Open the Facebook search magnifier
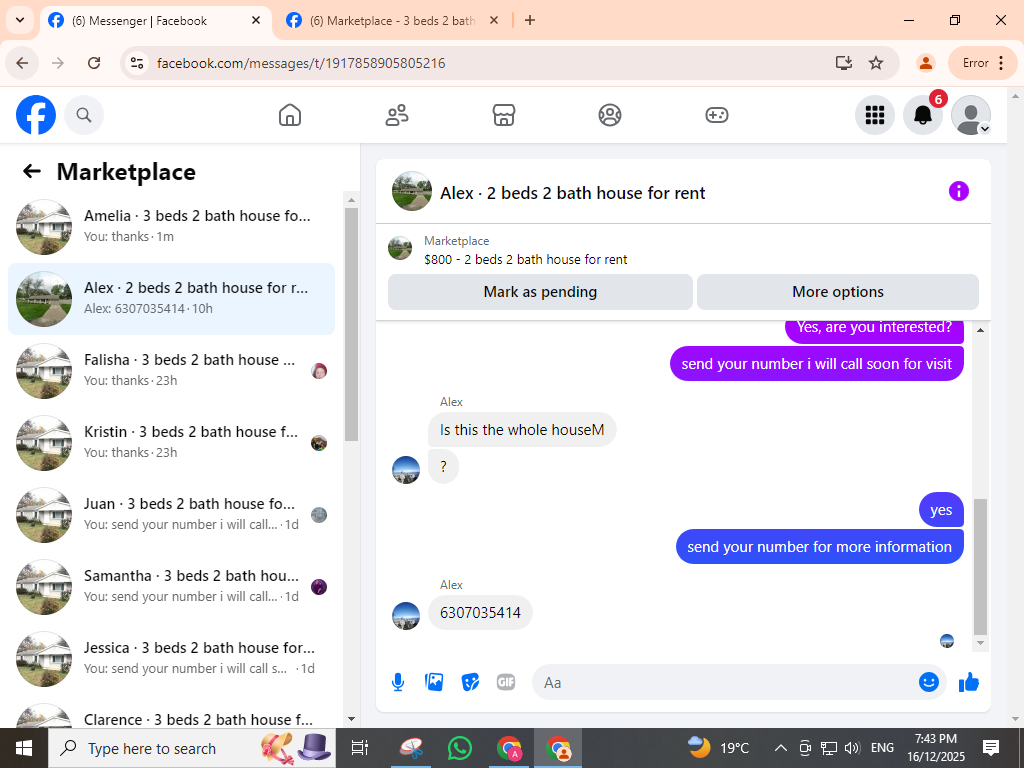This screenshot has height=768, width=1024. point(84,115)
